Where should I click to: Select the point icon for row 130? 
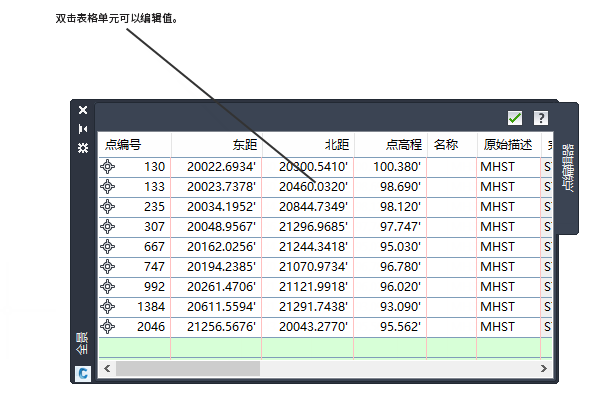click(x=108, y=167)
